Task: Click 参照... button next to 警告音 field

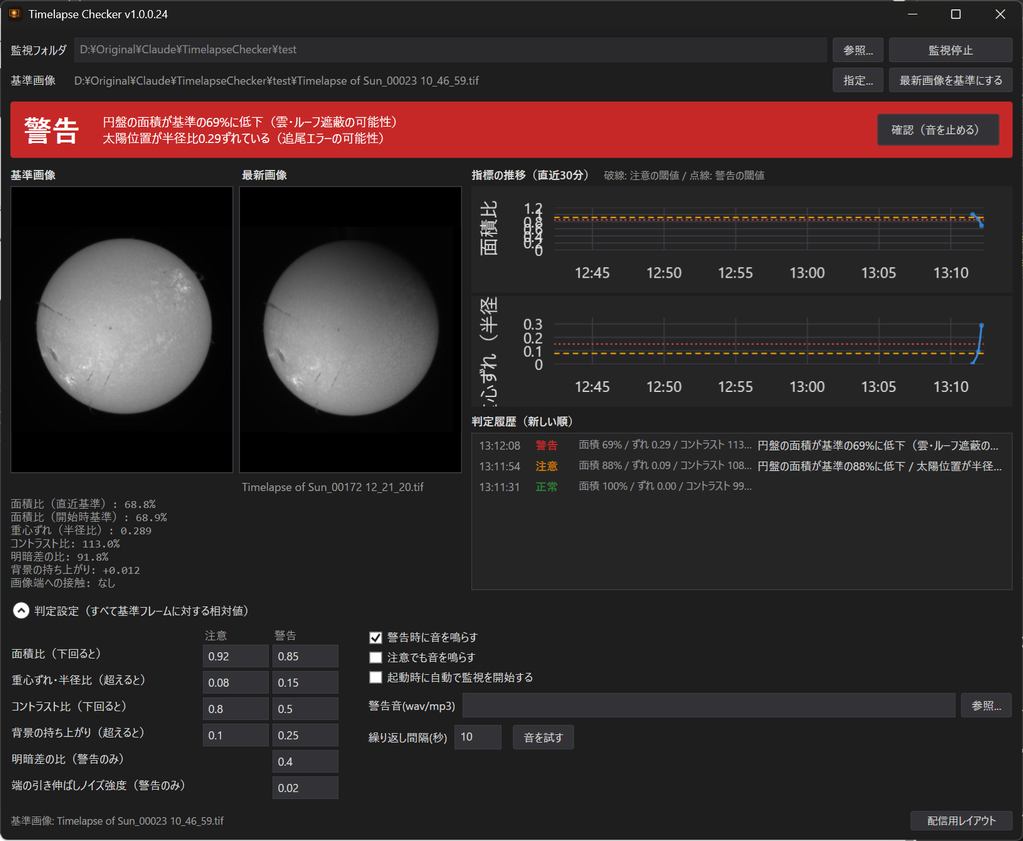Action: point(986,705)
